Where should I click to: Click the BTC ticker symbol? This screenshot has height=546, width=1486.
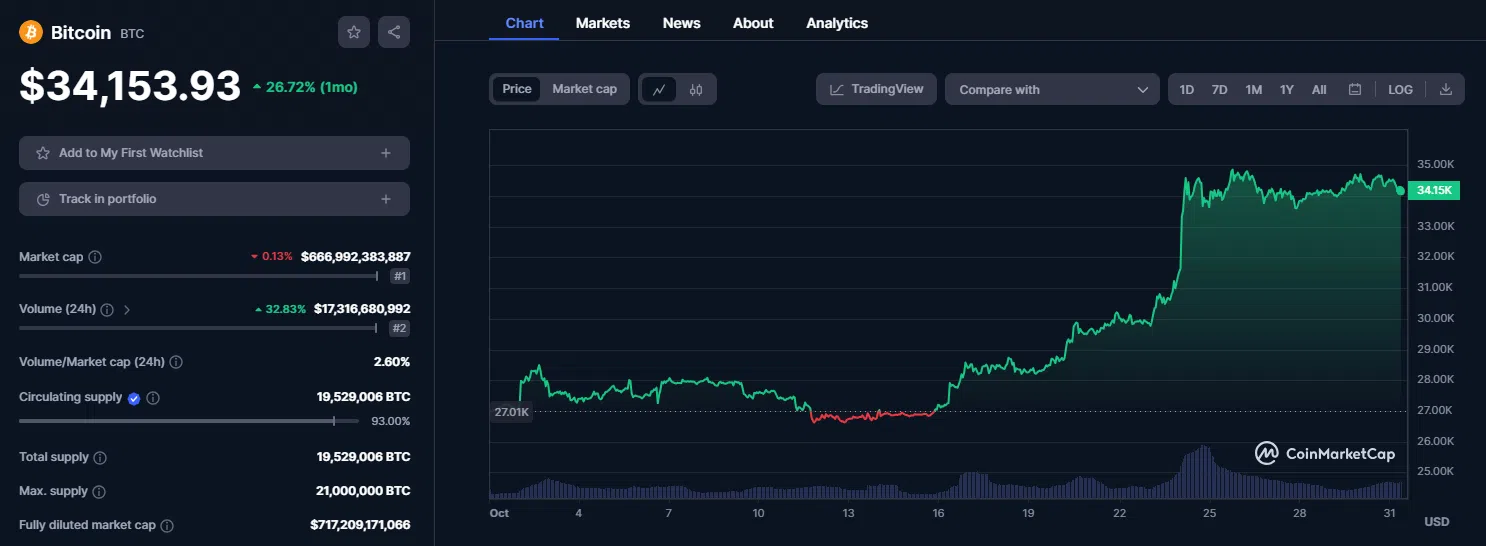tap(132, 34)
